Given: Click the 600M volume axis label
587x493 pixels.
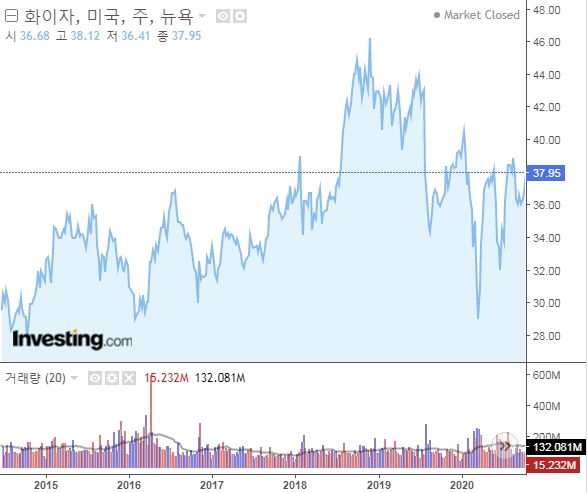Looking at the screenshot, I should pyautogui.click(x=547, y=375).
